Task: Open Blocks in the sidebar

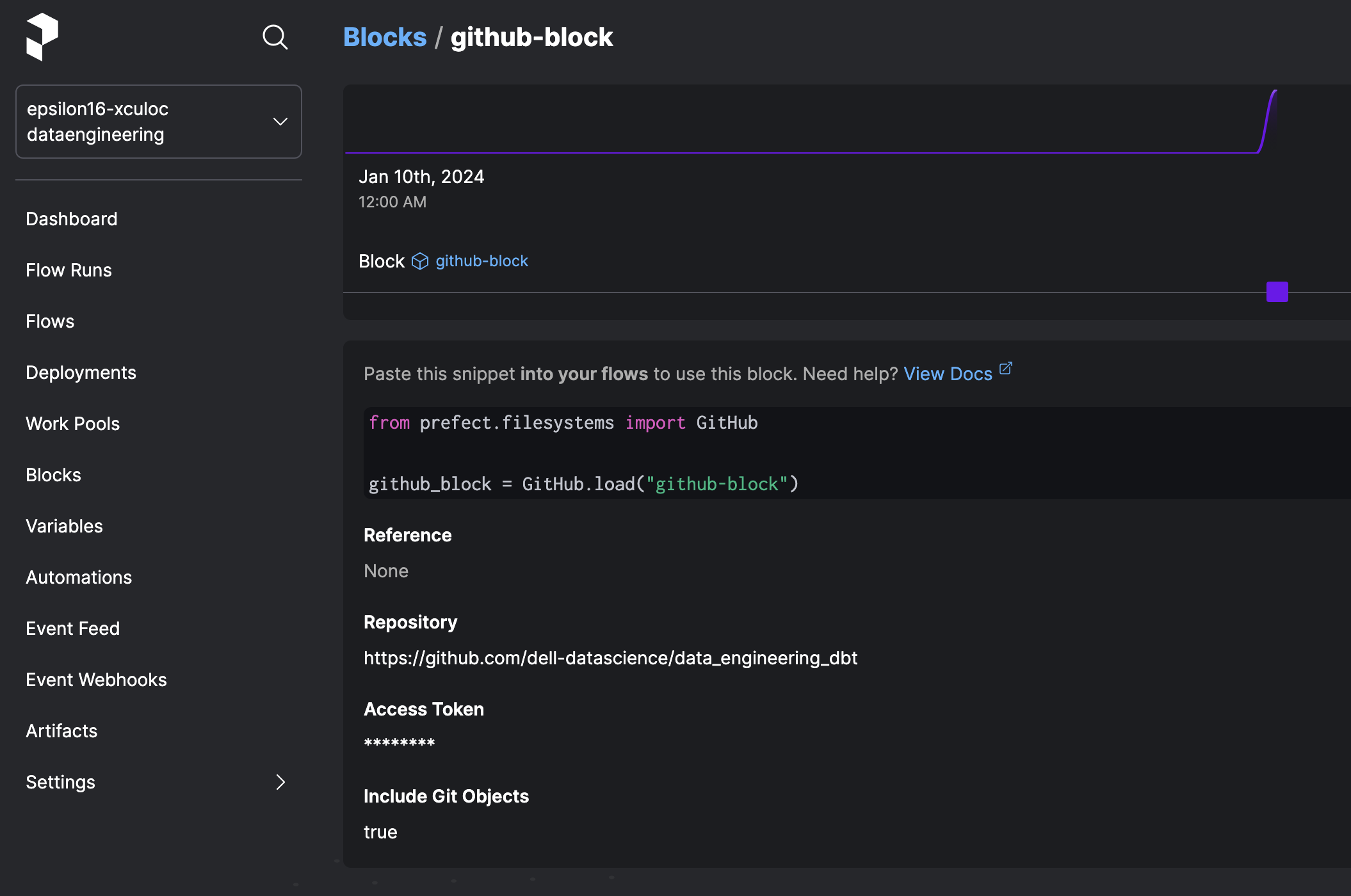Action: [x=54, y=475]
